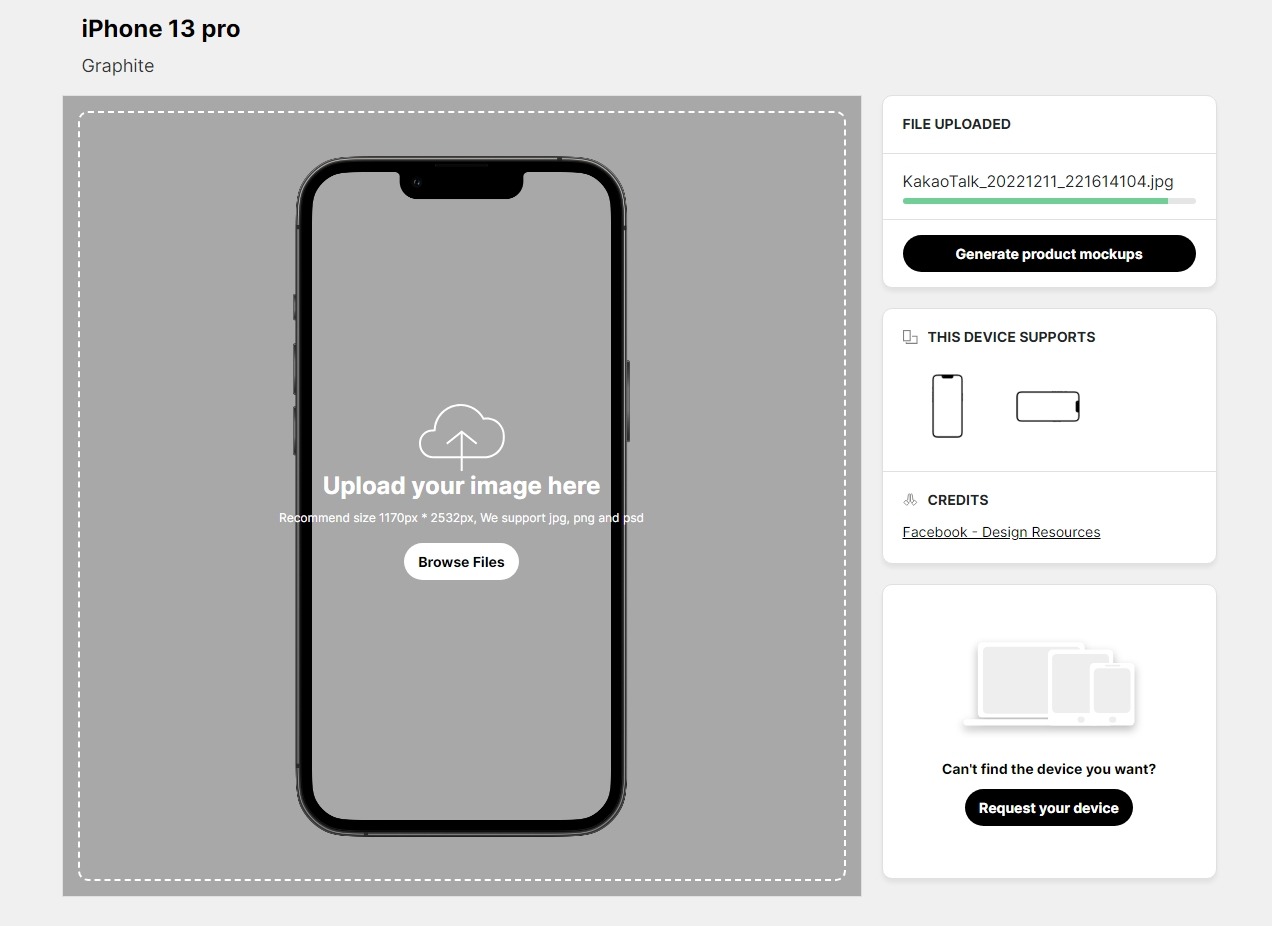Click the Graphite color label
Viewport: 1272px width, 926px height.
click(x=118, y=66)
